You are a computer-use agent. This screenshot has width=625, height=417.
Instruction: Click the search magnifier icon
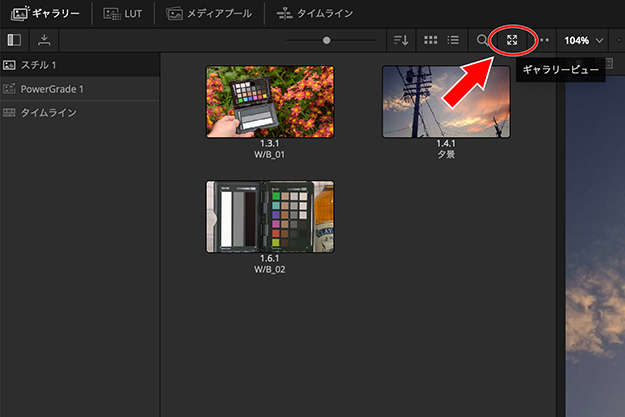pos(482,40)
